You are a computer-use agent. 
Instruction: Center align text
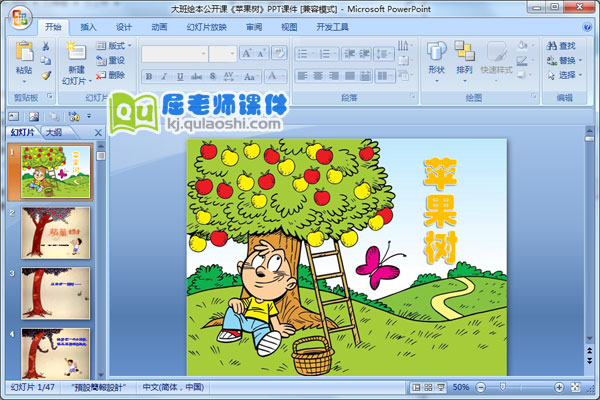click(318, 76)
